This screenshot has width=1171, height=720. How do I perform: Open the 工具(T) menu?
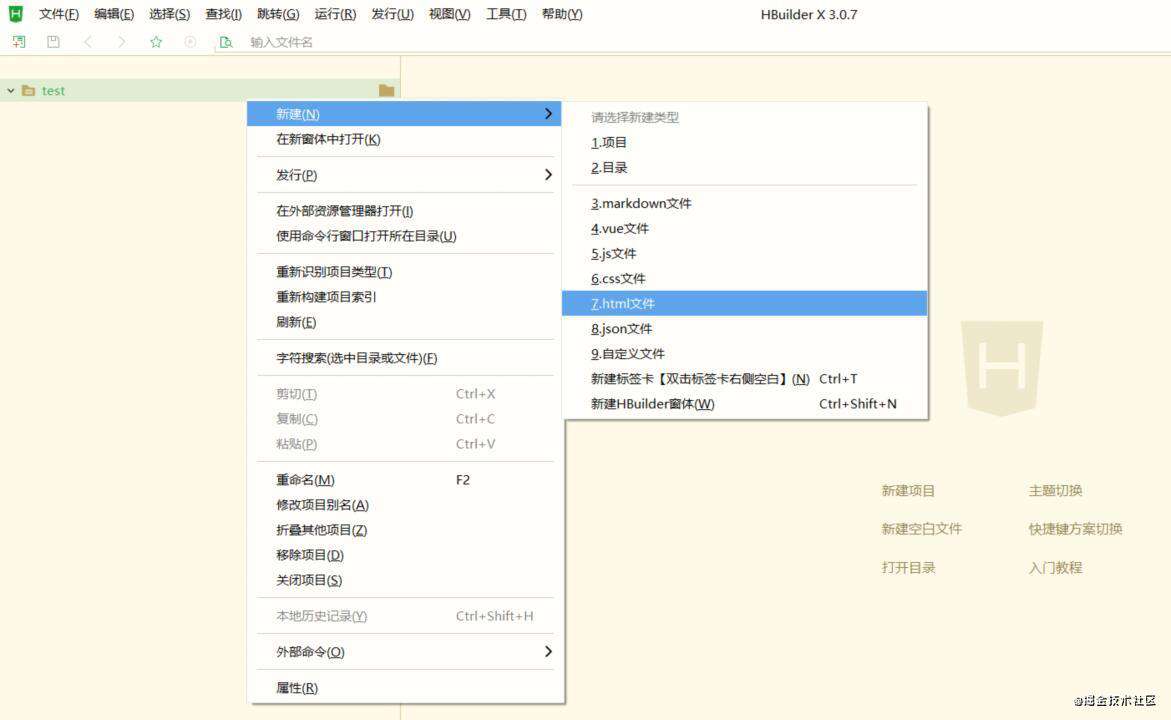pos(506,14)
